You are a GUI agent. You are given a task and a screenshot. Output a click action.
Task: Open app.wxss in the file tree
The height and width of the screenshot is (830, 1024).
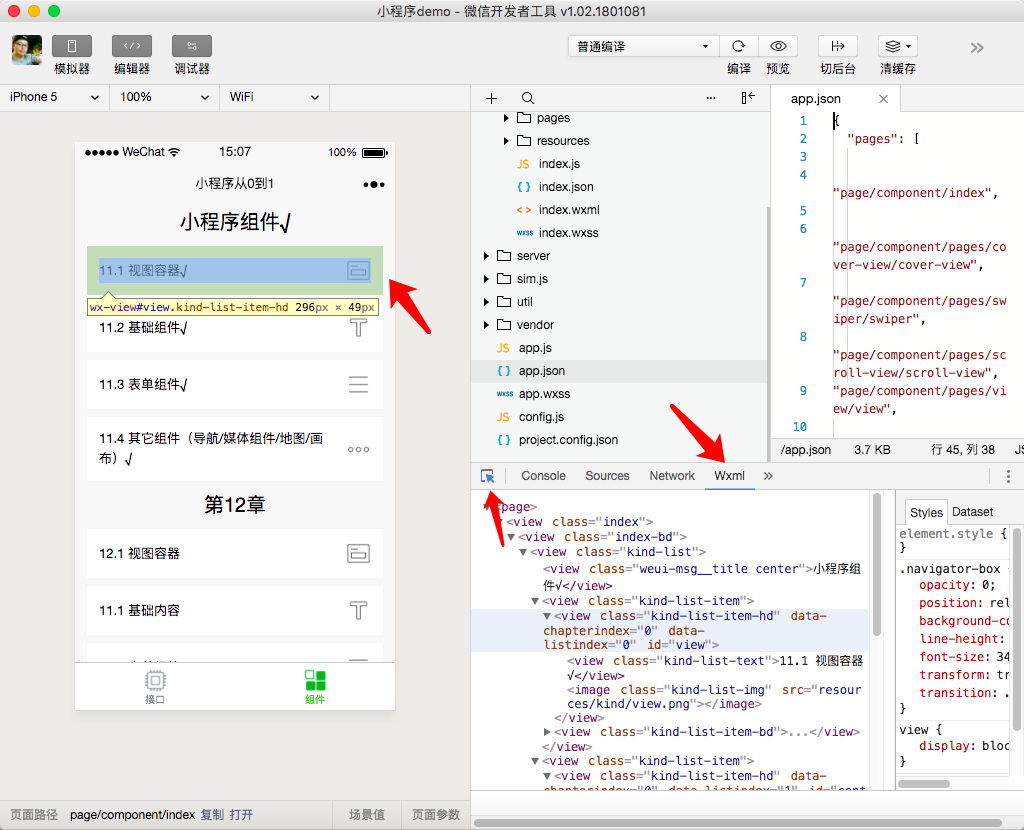point(544,394)
